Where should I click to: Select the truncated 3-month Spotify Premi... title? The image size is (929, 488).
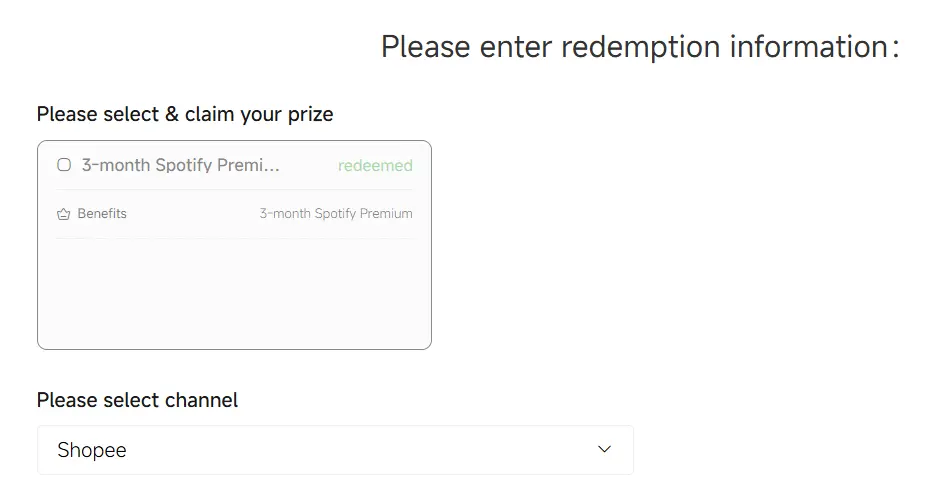click(x=181, y=165)
